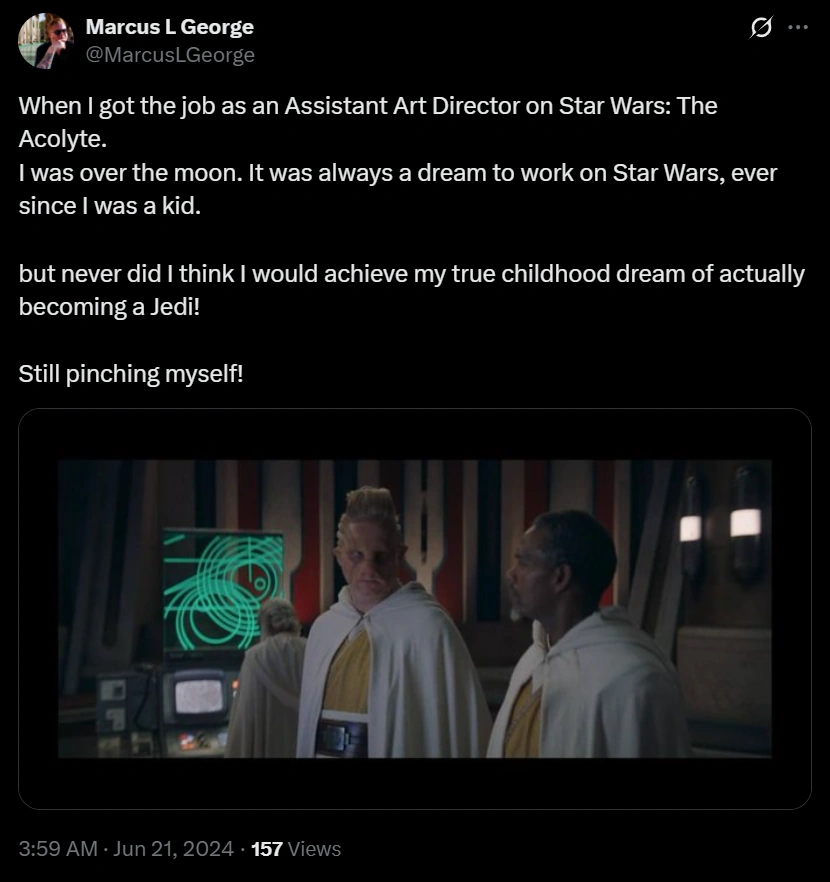Click the lit wall lamps in the photo

pyautogui.click(x=720, y=526)
